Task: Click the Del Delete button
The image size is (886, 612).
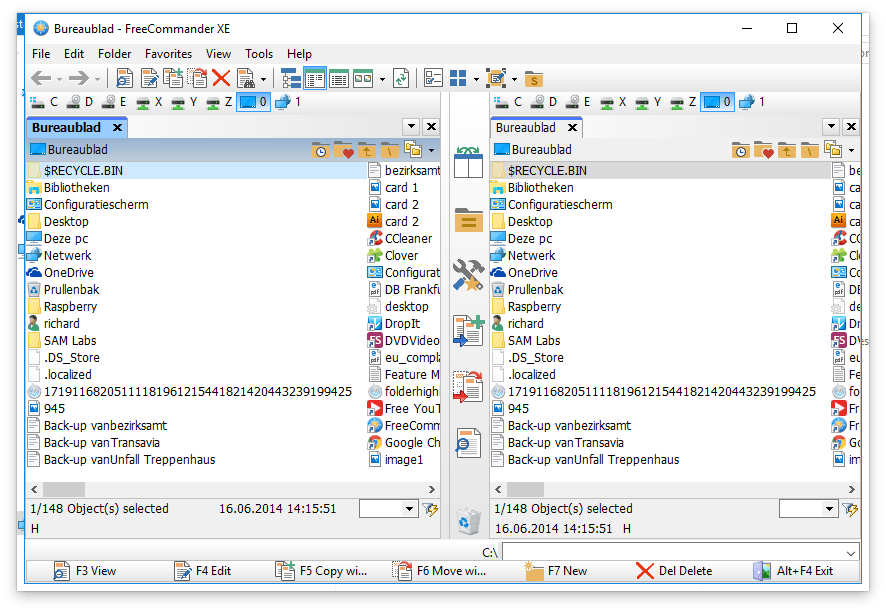Action: (674, 571)
